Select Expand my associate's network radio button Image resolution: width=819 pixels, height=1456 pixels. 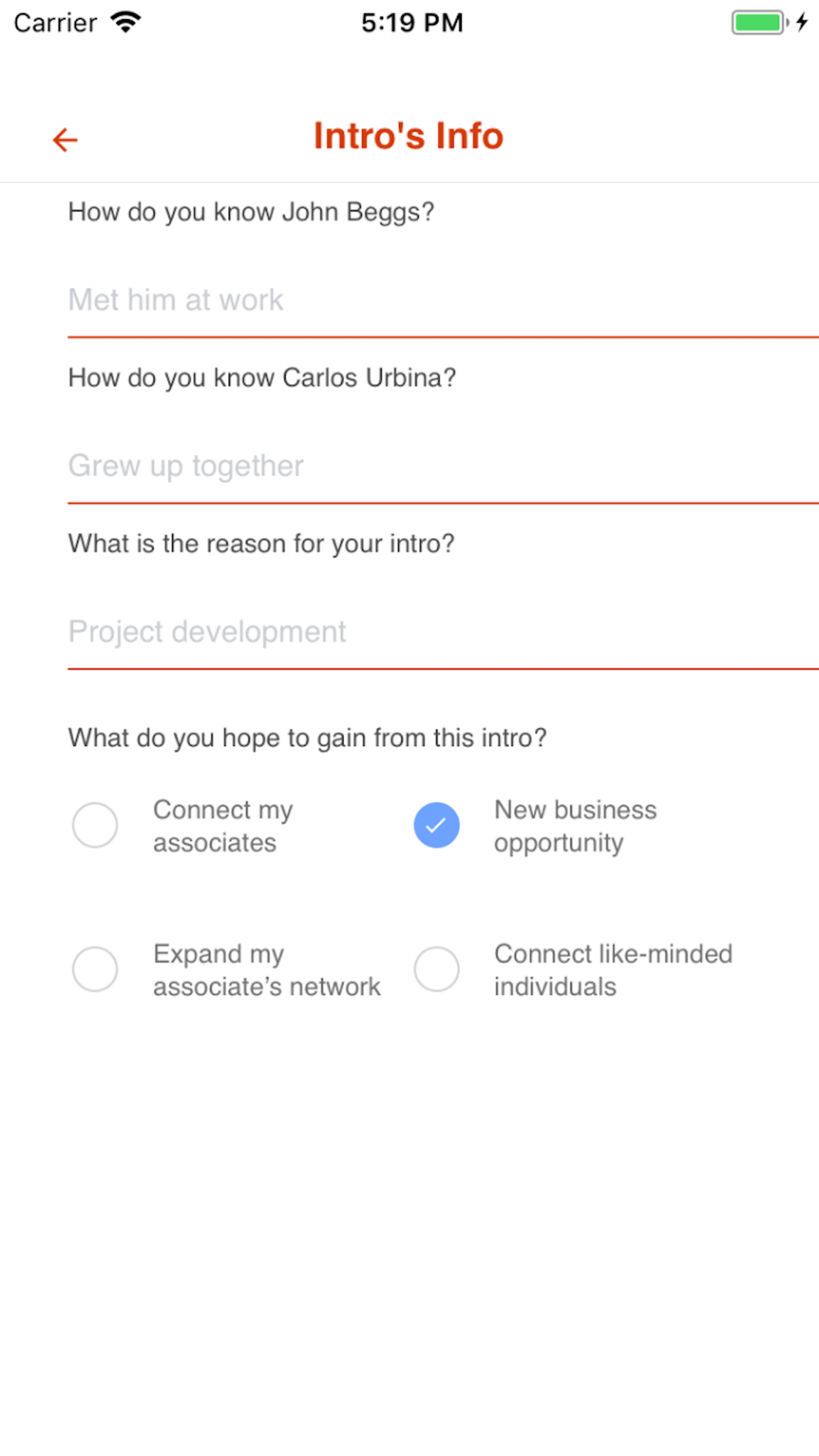click(95, 969)
